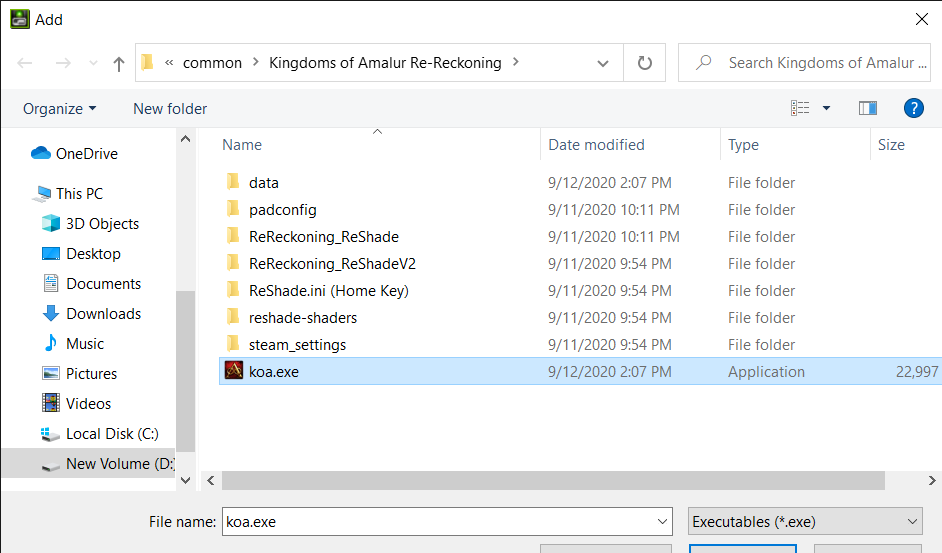Open the Organize menu
Image resolution: width=942 pixels, height=553 pixels.
pos(59,109)
